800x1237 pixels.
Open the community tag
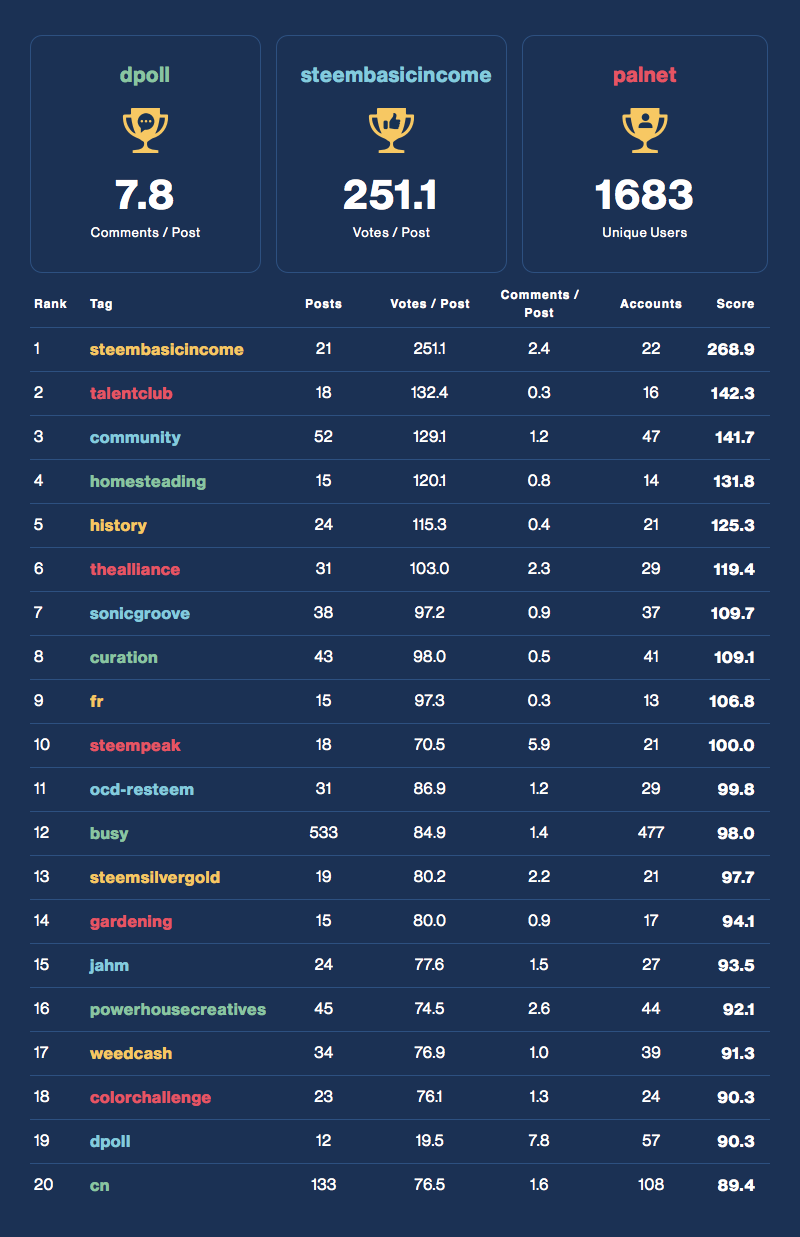point(135,438)
